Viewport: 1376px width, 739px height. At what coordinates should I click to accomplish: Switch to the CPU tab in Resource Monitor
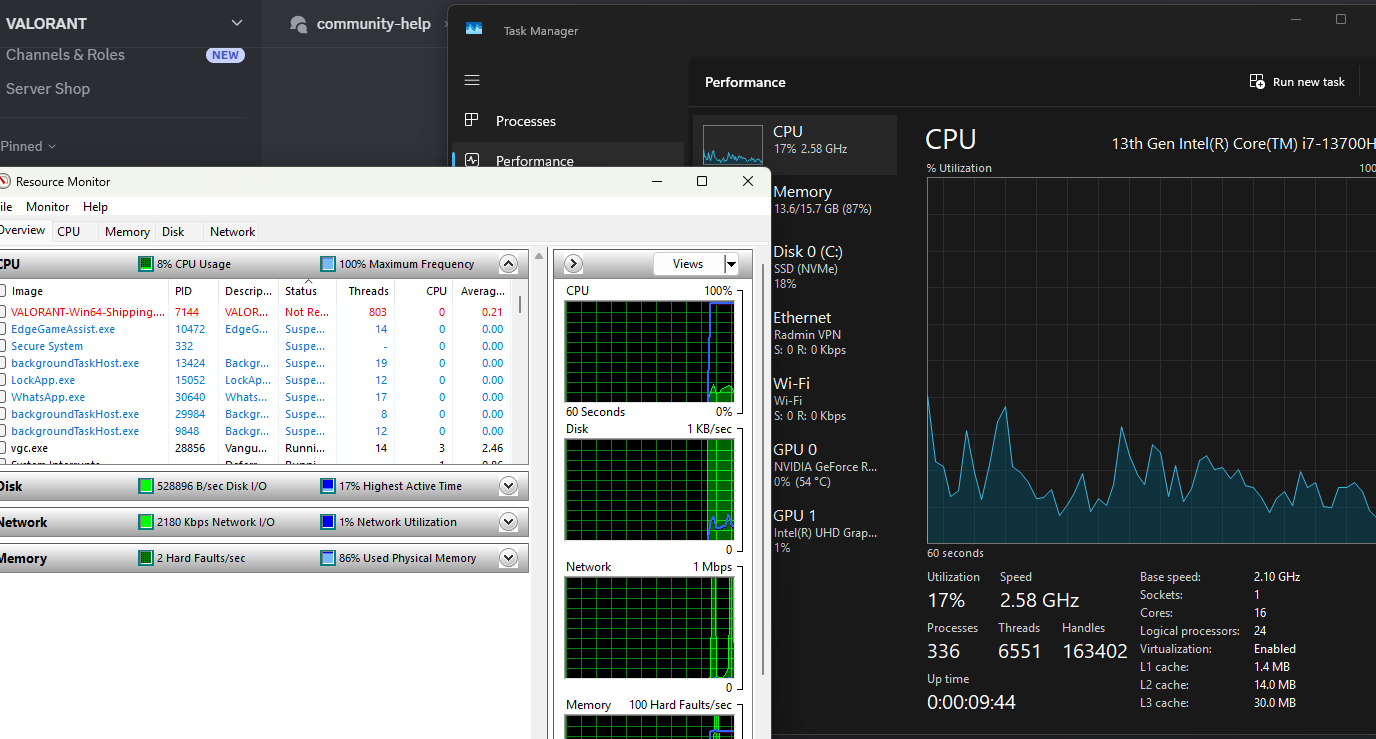(x=69, y=231)
